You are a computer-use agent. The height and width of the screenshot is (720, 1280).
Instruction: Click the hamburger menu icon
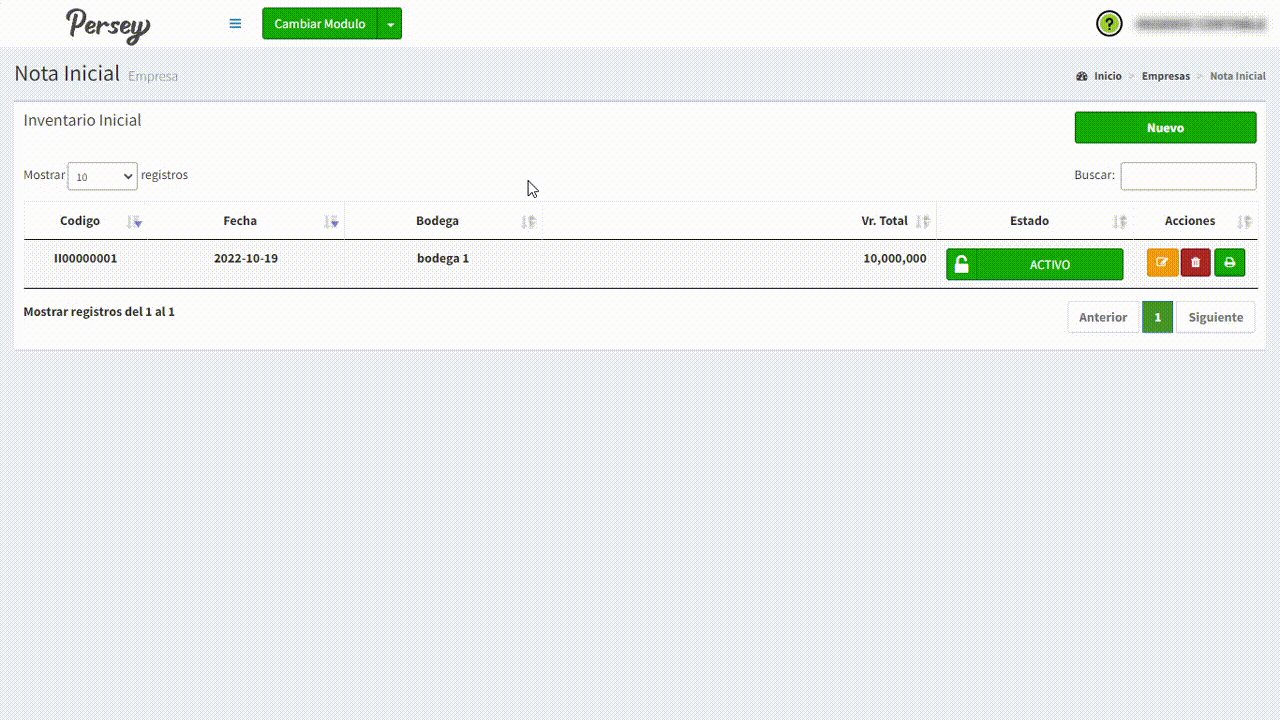point(235,24)
